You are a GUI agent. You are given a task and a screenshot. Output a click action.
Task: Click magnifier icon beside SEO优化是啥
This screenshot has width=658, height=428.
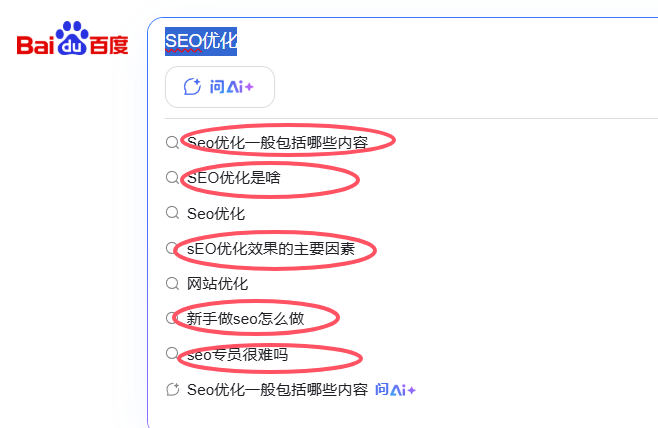pos(172,177)
